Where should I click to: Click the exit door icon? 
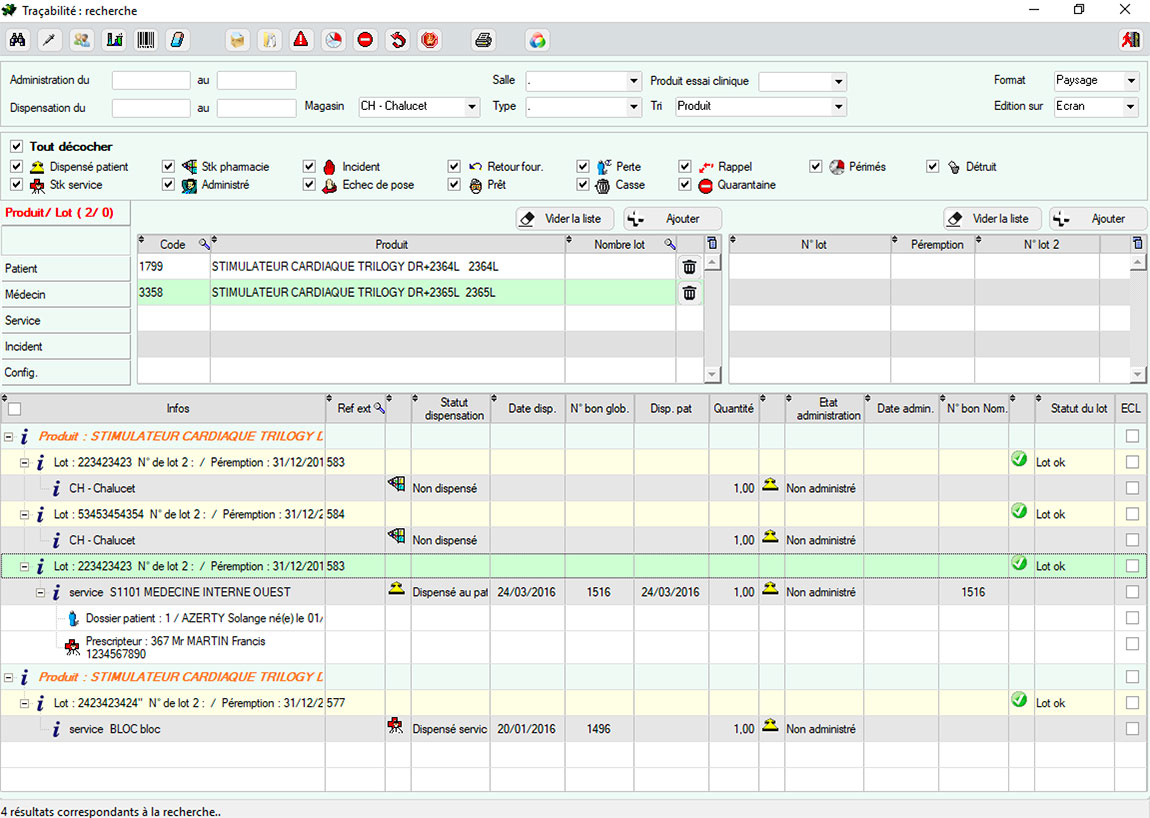tap(1131, 40)
